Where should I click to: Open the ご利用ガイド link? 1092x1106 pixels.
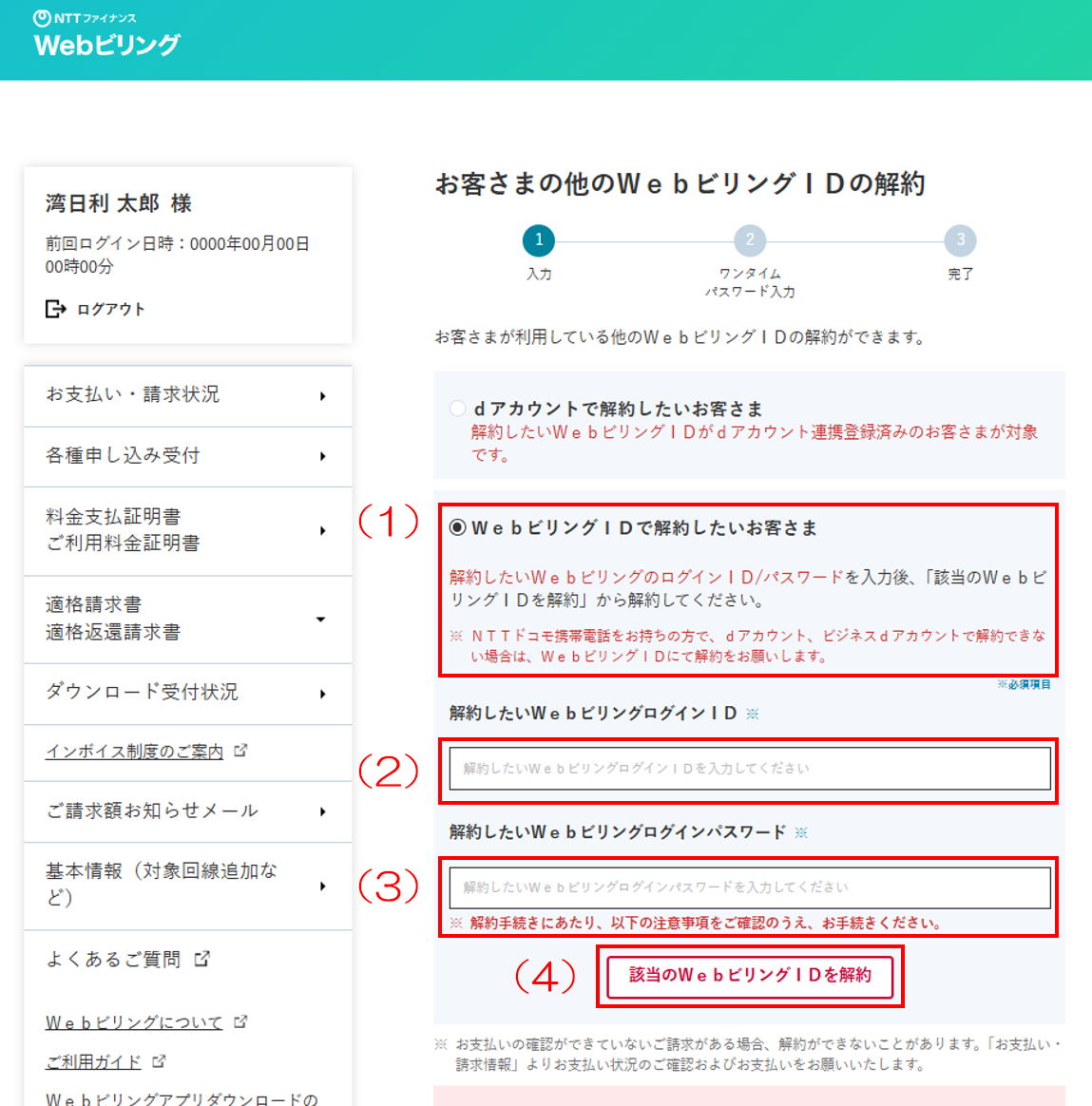(x=93, y=1061)
